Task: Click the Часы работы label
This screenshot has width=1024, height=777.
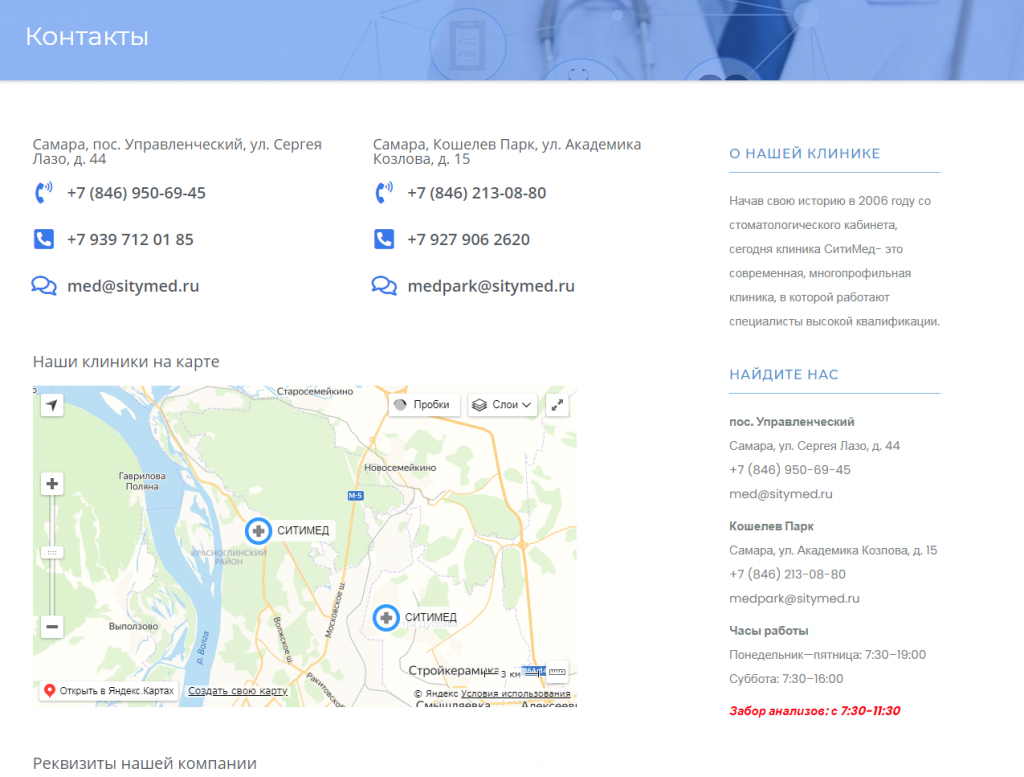Action: pos(769,631)
